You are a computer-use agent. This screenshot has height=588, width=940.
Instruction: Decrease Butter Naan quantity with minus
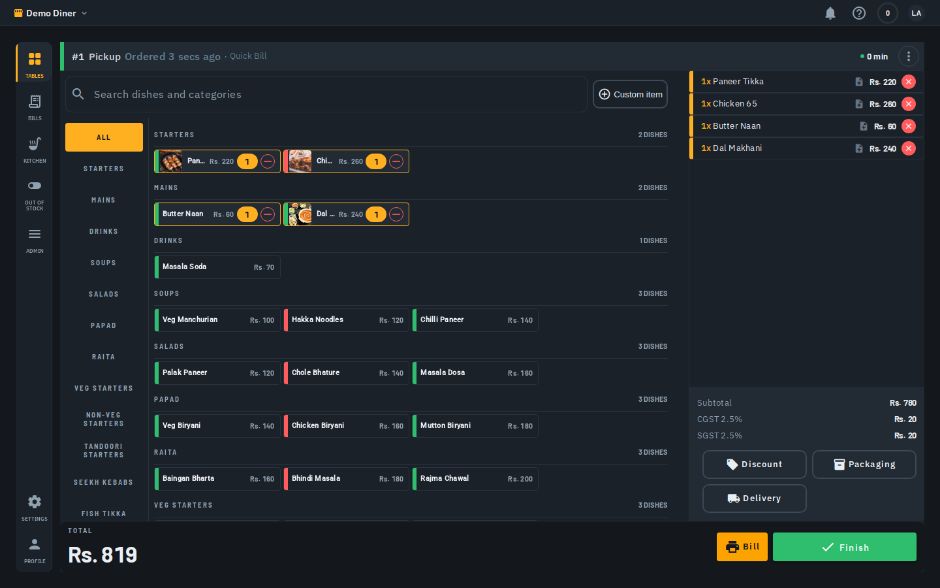coord(268,214)
